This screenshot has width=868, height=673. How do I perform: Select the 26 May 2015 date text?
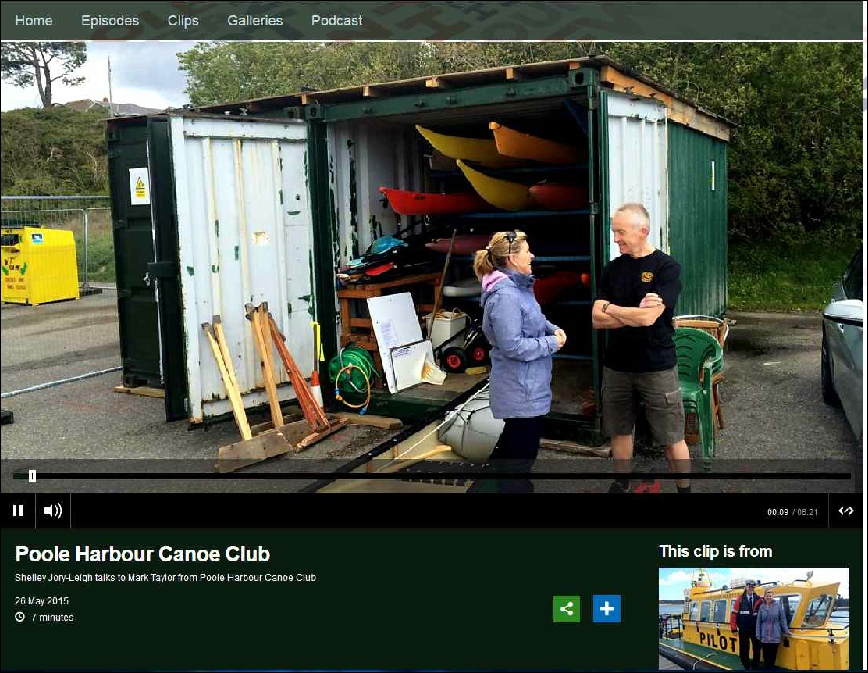pyautogui.click(x=42, y=600)
